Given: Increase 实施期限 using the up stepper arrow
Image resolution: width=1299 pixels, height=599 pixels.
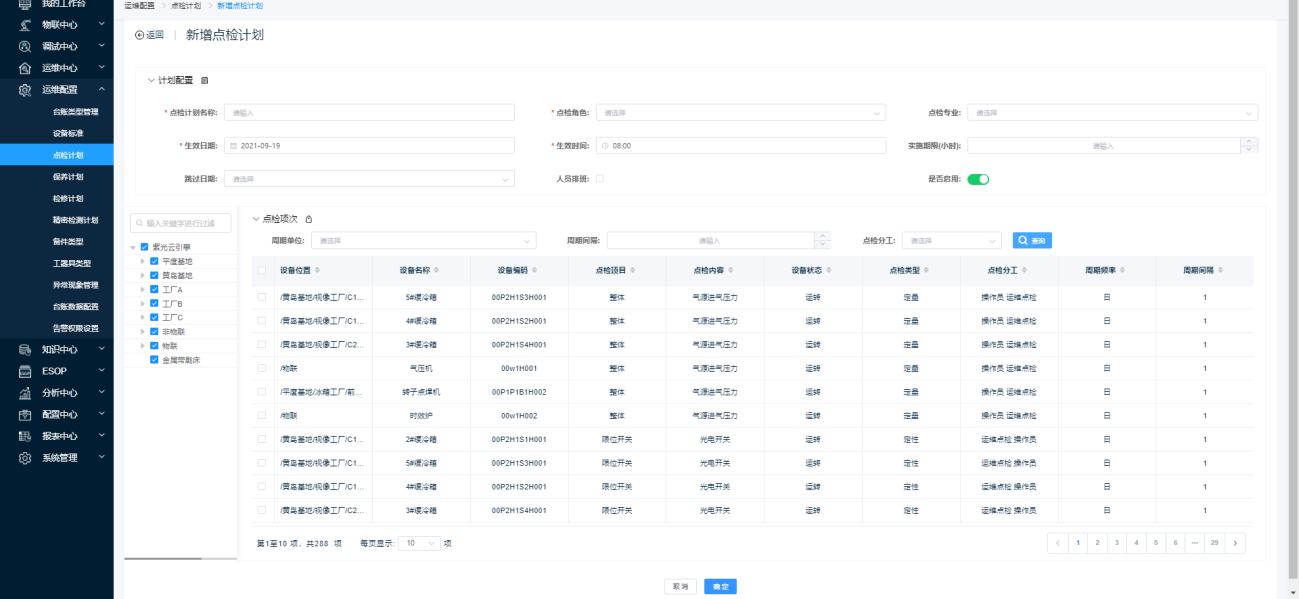Looking at the screenshot, I should click(1249, 141).
